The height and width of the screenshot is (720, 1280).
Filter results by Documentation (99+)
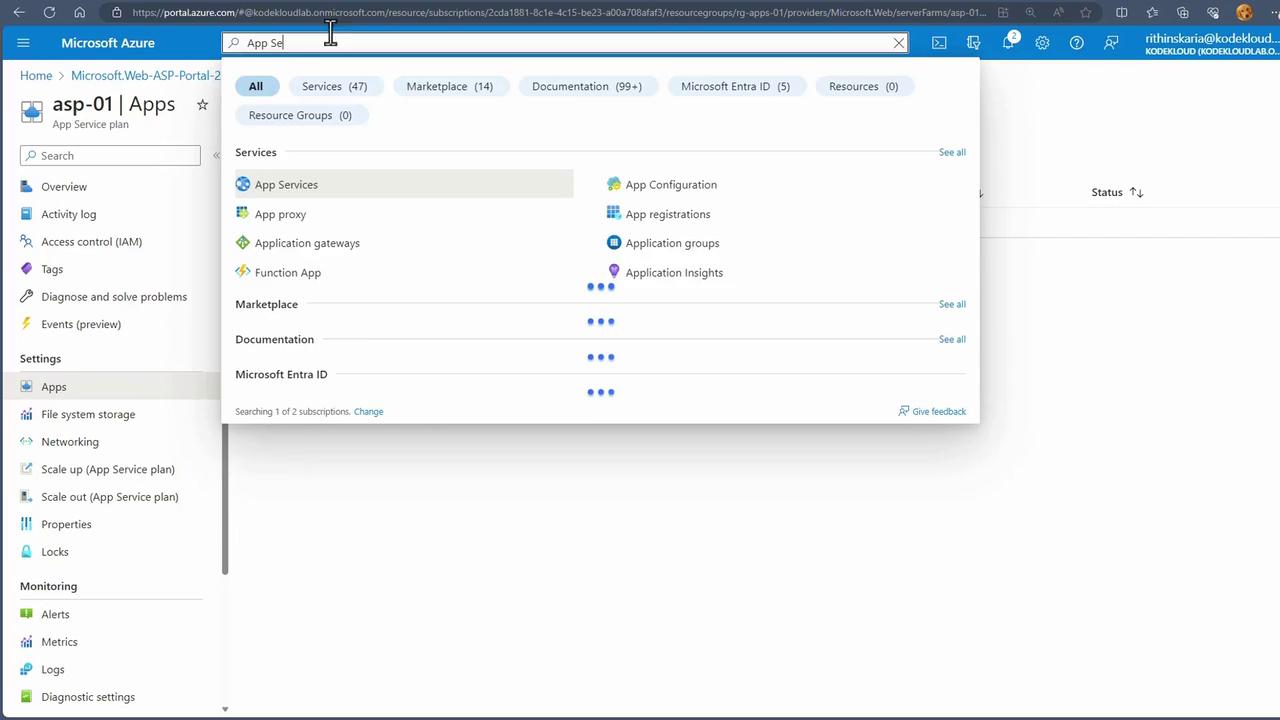[586, 86]
